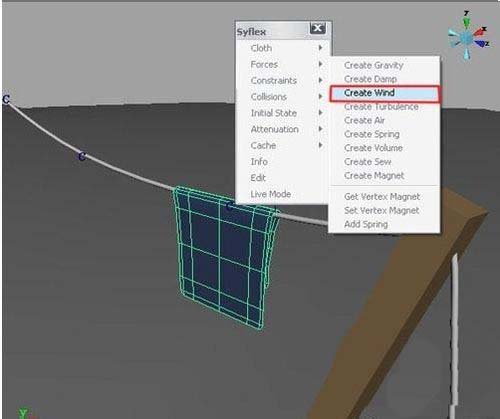Click the Info menu item
The image size is (500, 419).
point(259,162)
